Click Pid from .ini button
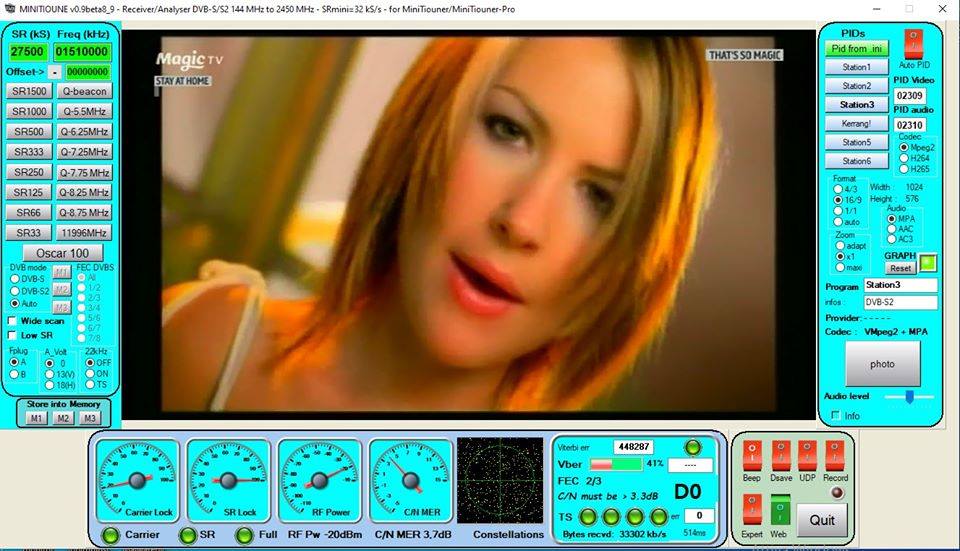The image size is (960, 551). click(857, 48)
